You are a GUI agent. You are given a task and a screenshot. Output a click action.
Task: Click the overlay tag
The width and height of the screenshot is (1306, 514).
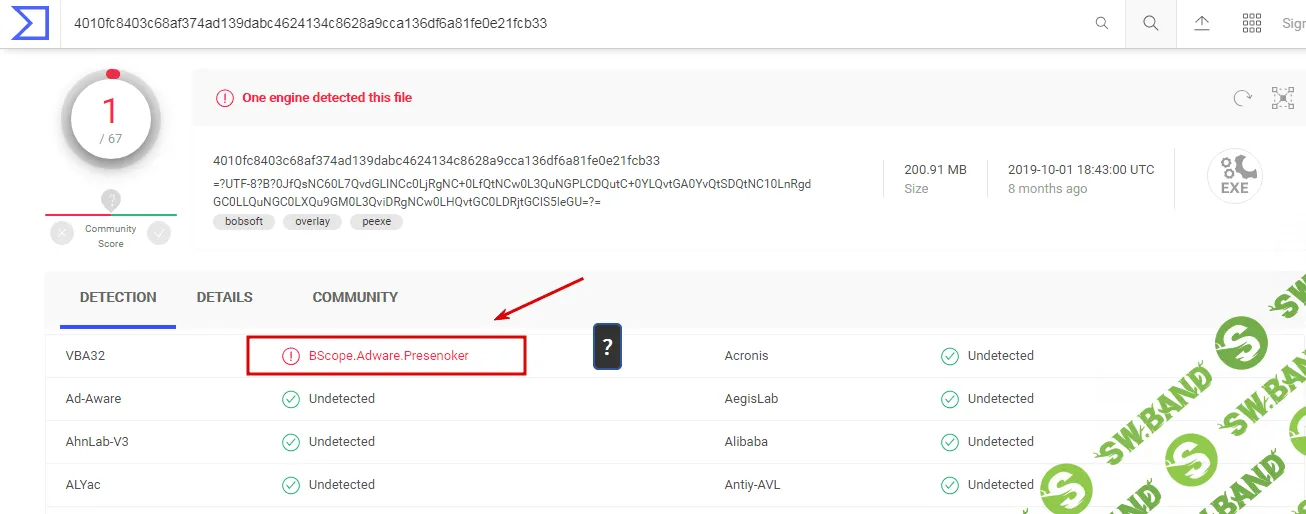pos(312,222)
